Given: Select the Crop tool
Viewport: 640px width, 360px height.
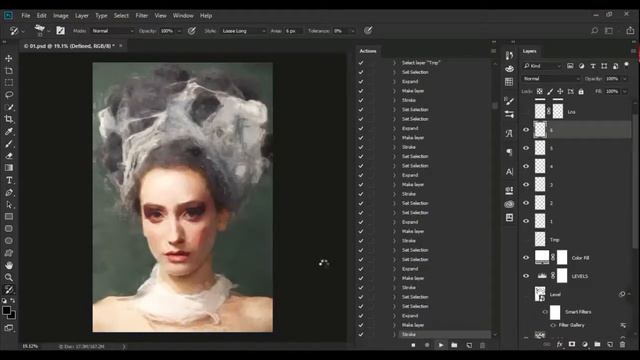Looking at the screenshot, I should click(x=9, y=119).
